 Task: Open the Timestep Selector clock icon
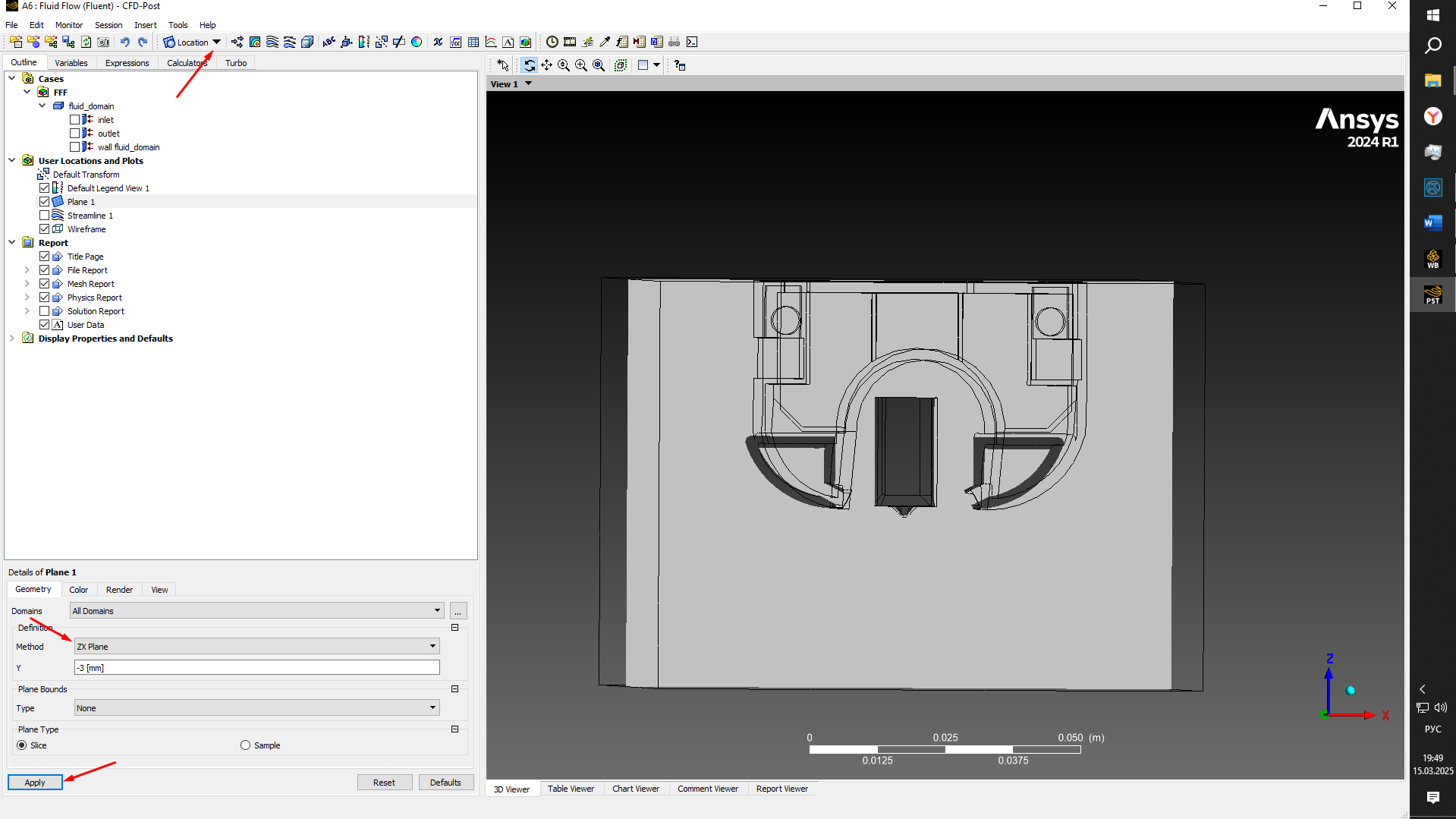(552, 42)
